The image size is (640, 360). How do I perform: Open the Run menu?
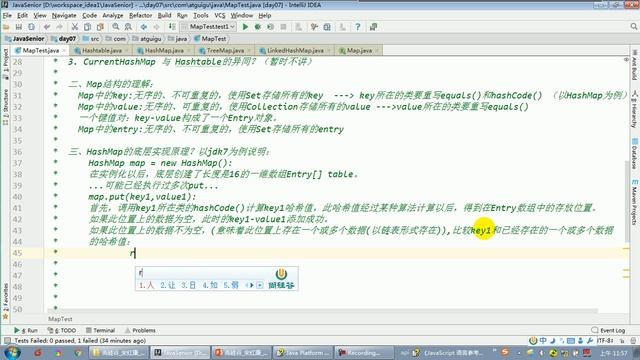click(x=182, y=16)
